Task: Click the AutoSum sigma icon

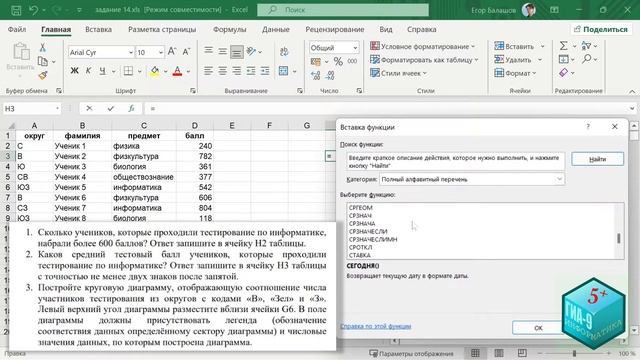Action: coord(564,46)
